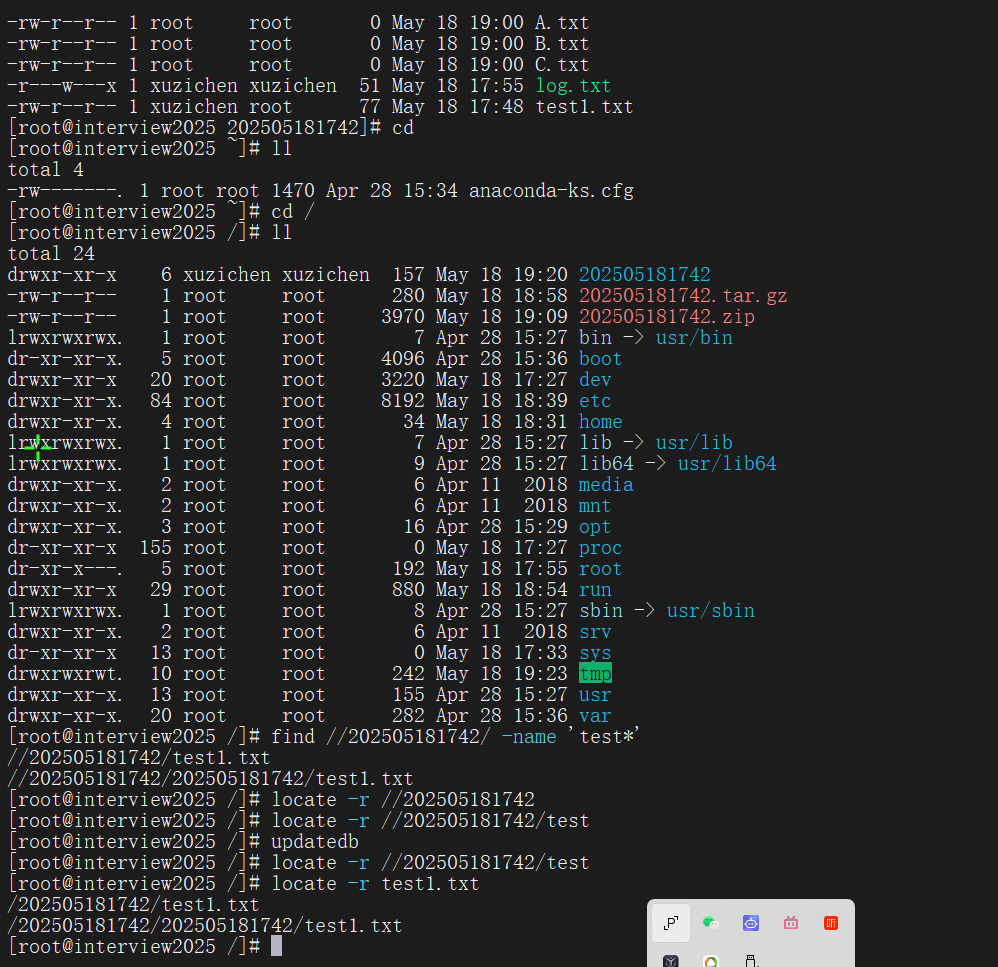Place cursor at the final shell prompt
The height and width of the screenshot is (967, 998).
[x=276, y=947]
